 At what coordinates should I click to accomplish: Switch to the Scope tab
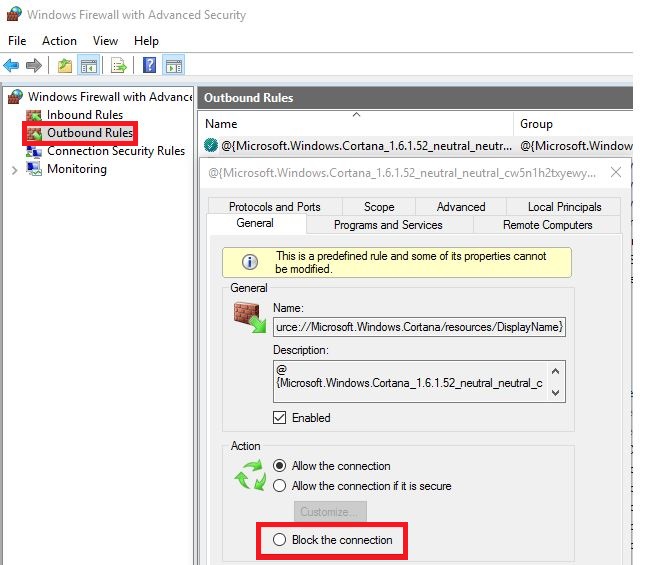pyautogui.click(x=379, y=207)
